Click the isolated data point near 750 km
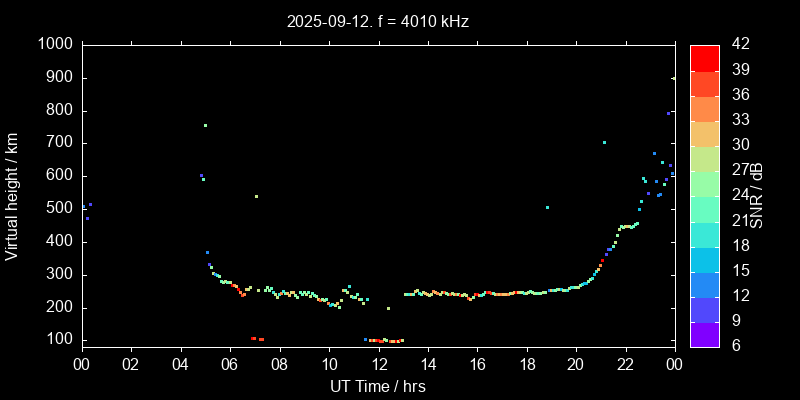Screen dimensions: 800x400 (x=205, y=126)
